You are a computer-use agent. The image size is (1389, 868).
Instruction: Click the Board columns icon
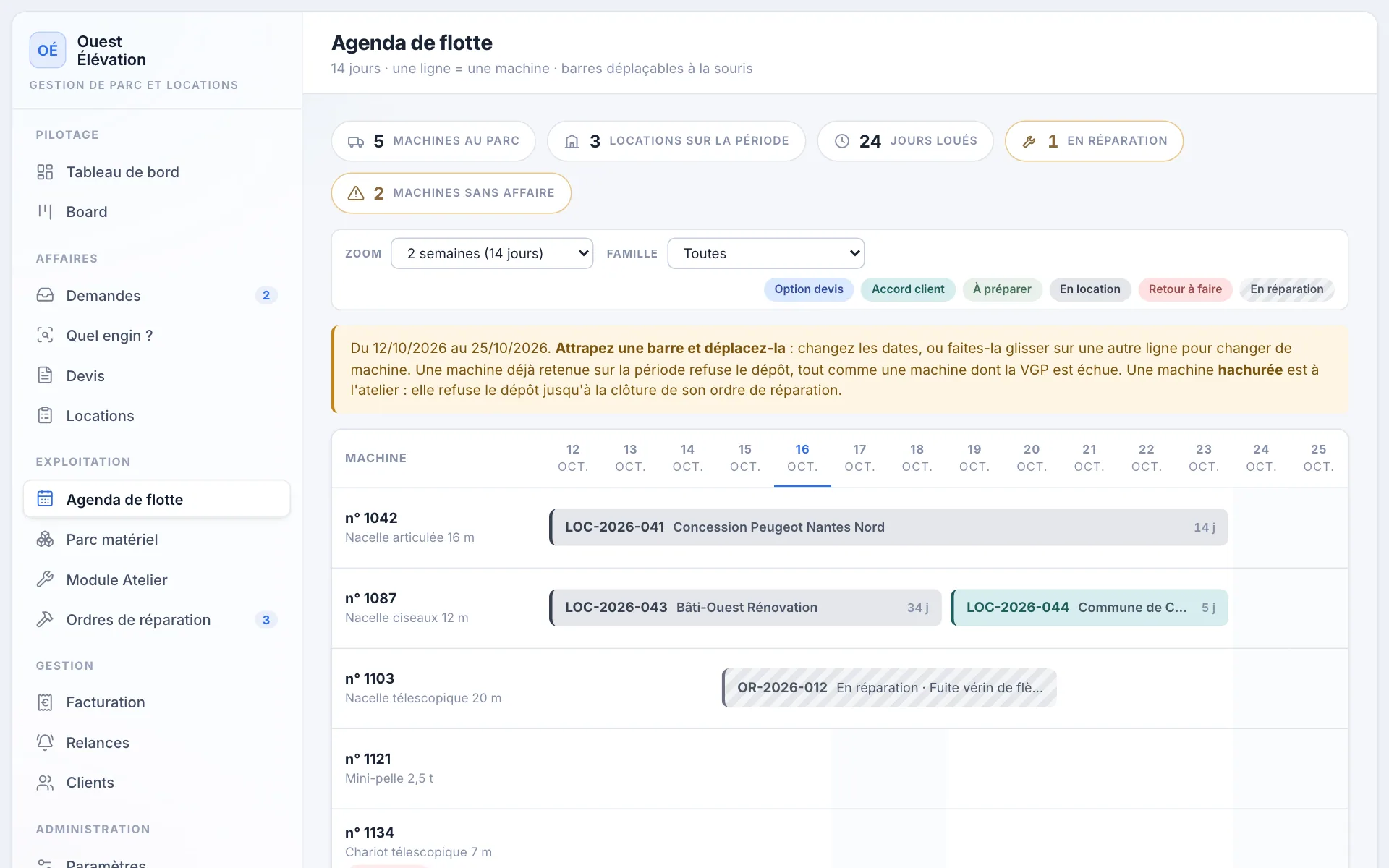pos(45,212)
